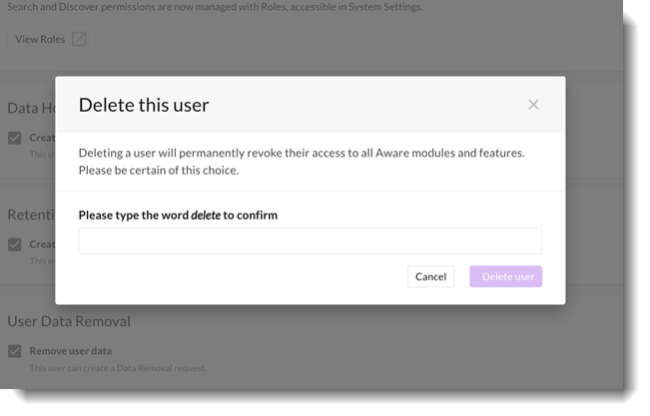
Task: Click the partially hidden Data Holds heading
Action: 30,107
